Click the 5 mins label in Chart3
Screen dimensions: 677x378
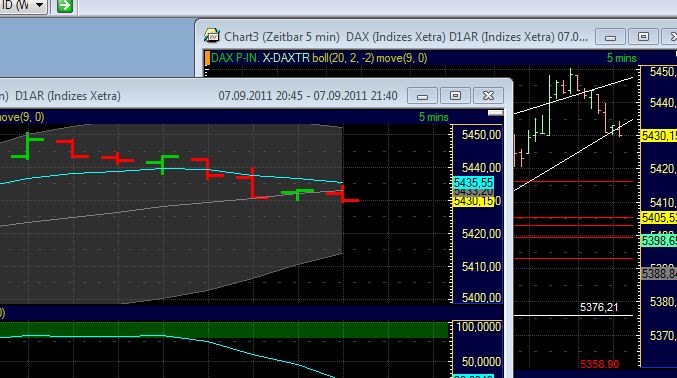pyautogui.click(x=621, y=58)
